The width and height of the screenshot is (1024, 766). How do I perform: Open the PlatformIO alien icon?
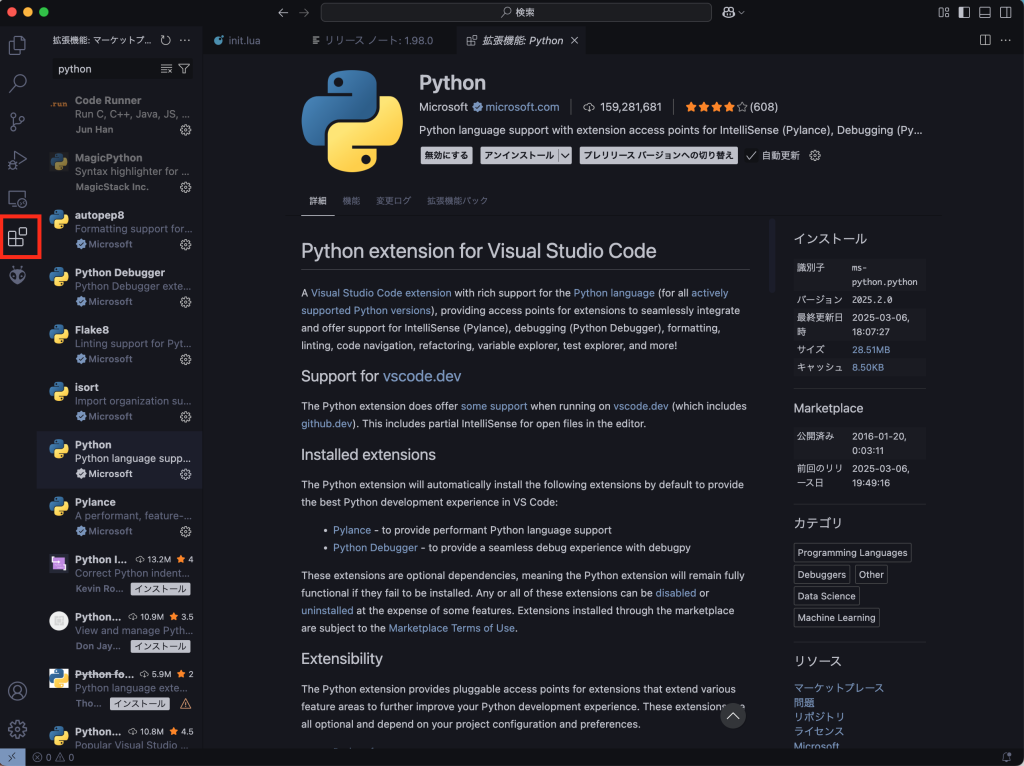[x=17, y=275]
